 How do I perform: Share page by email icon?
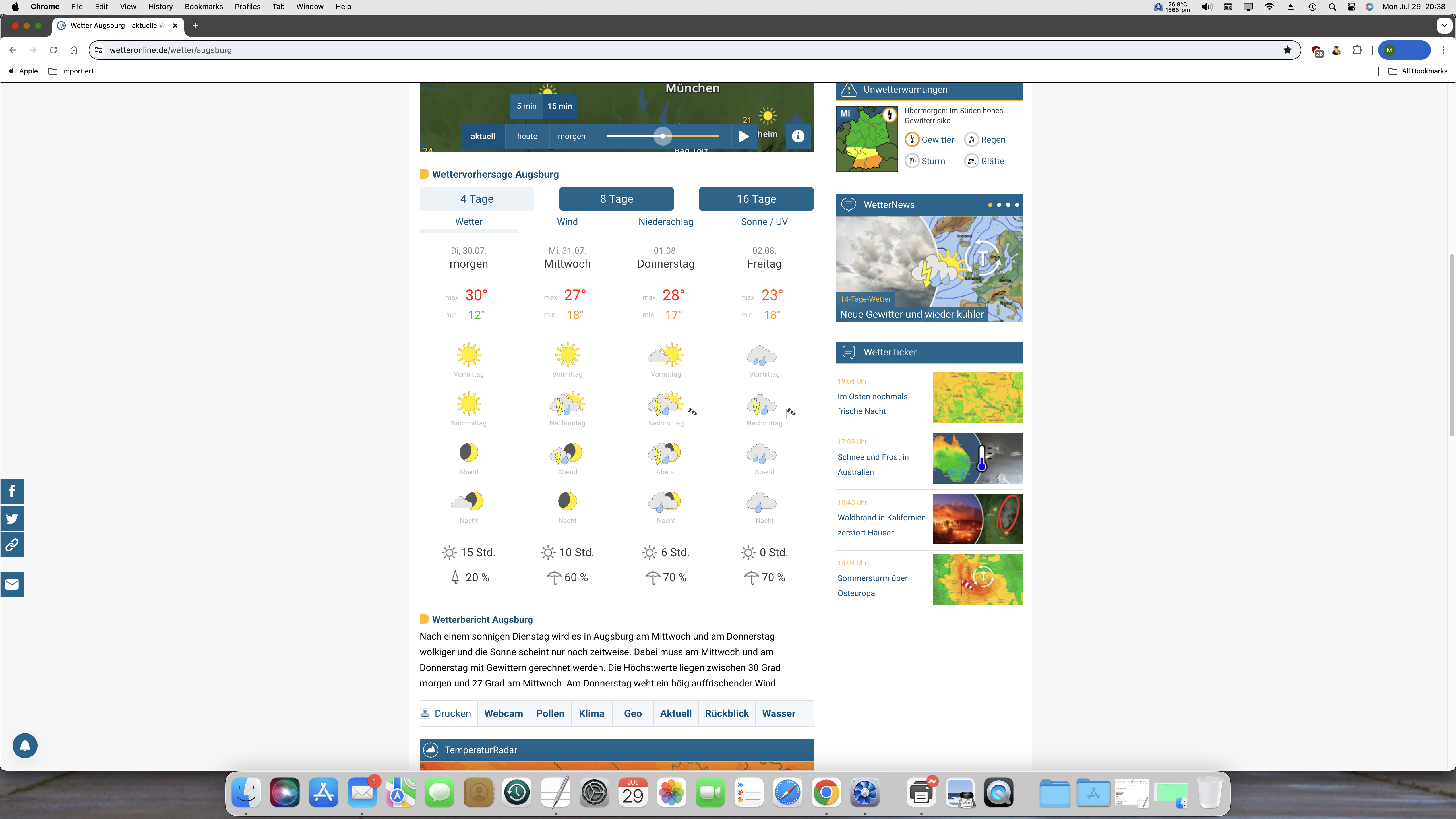coord(12,584)
